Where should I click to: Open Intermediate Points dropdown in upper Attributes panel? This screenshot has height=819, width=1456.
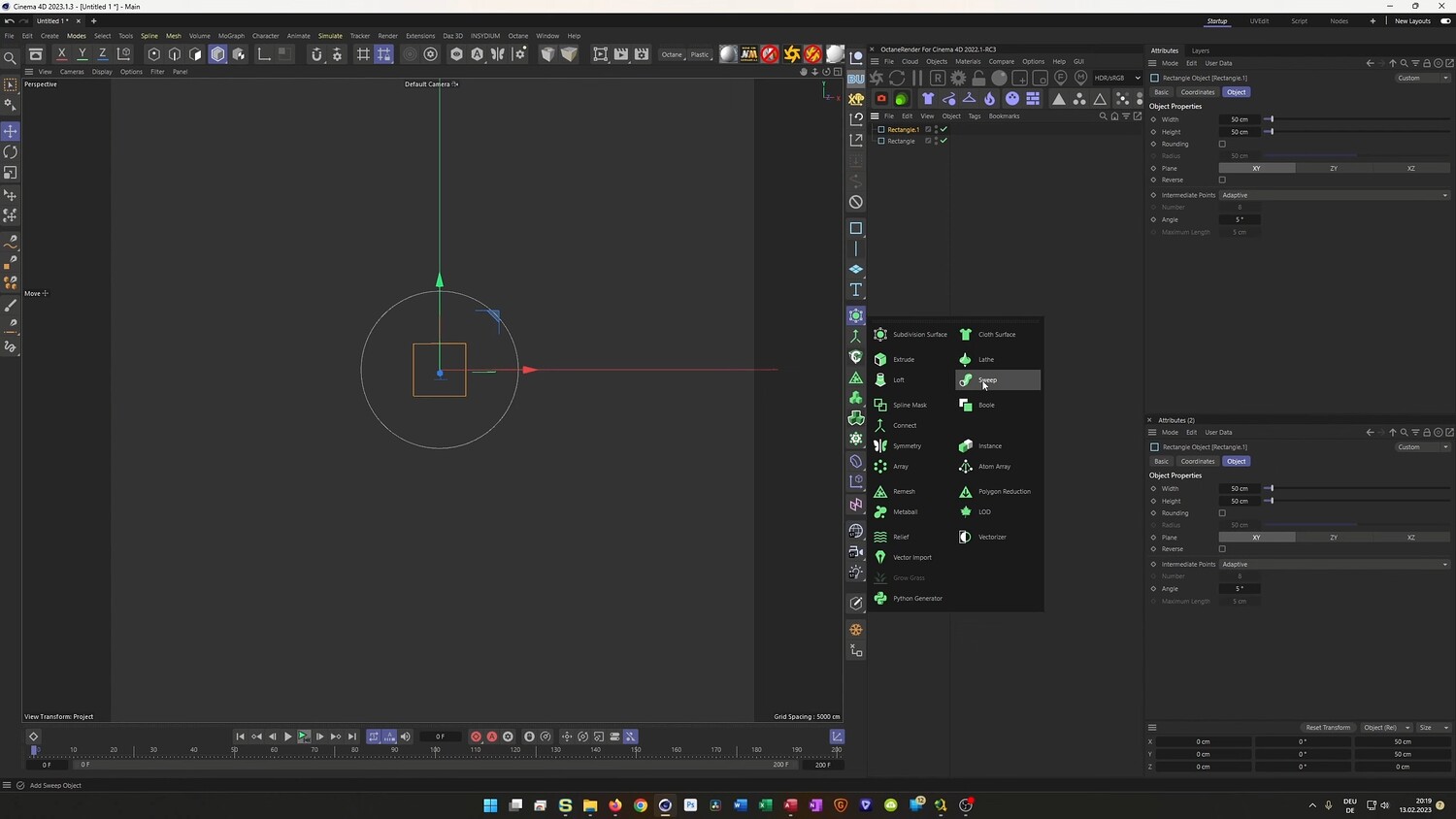click(1335, 195)
